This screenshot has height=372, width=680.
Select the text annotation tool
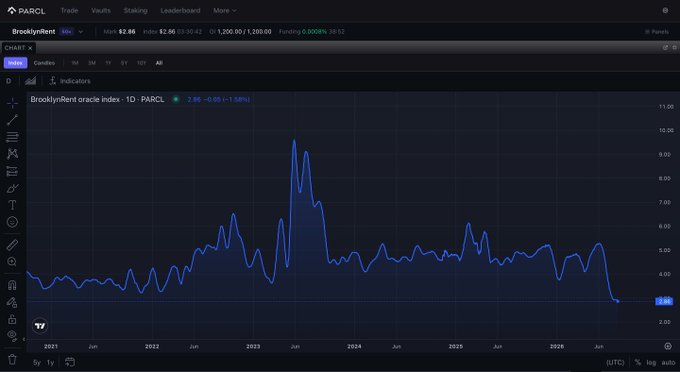pos(12,205)
